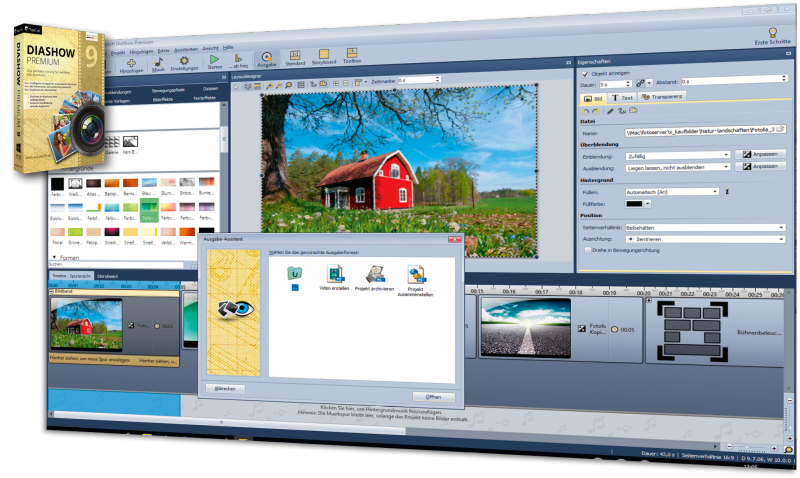Select the red house thumbnail in timeline

pos(86,324)
